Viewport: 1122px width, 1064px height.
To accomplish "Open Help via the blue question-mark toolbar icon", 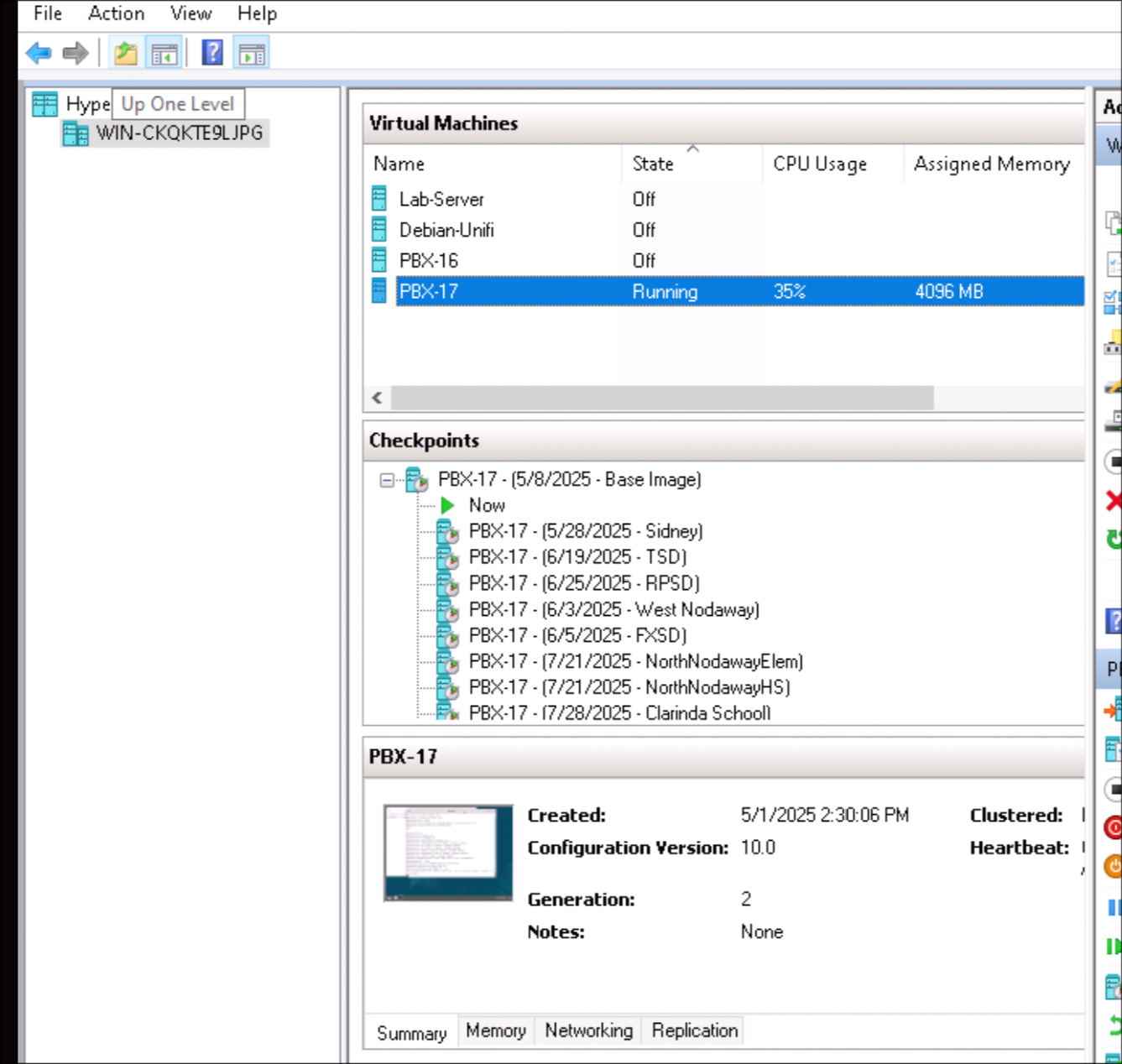I will (x=212, y=54).
